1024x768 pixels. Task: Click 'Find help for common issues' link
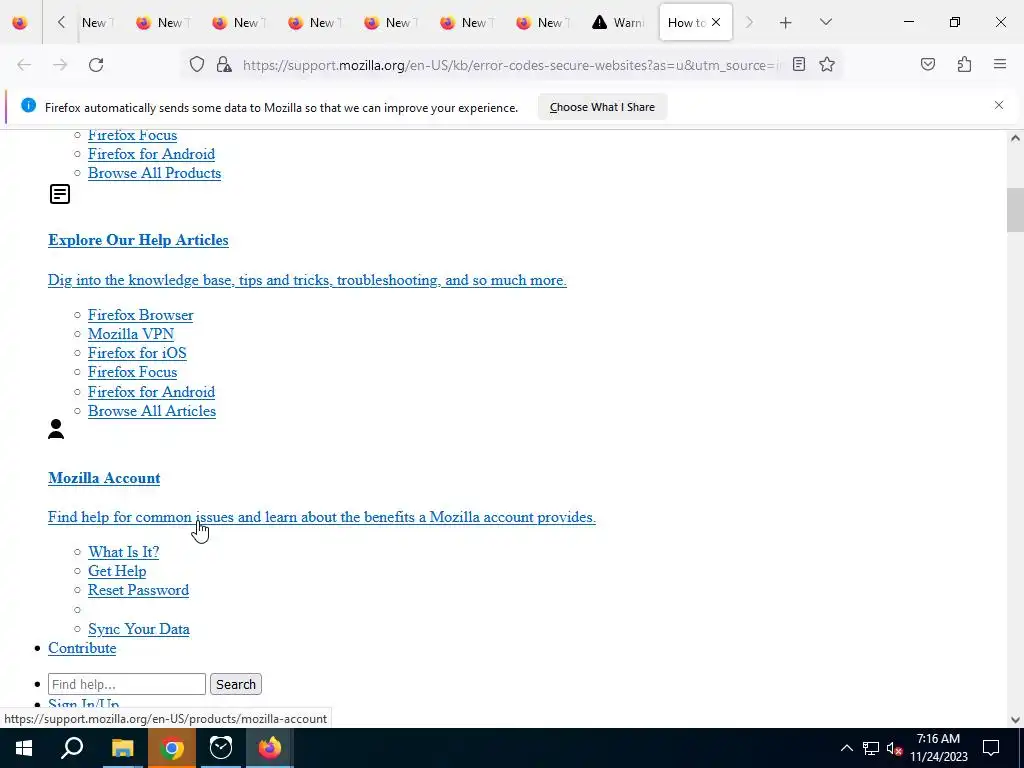click(x=322, y=517)
